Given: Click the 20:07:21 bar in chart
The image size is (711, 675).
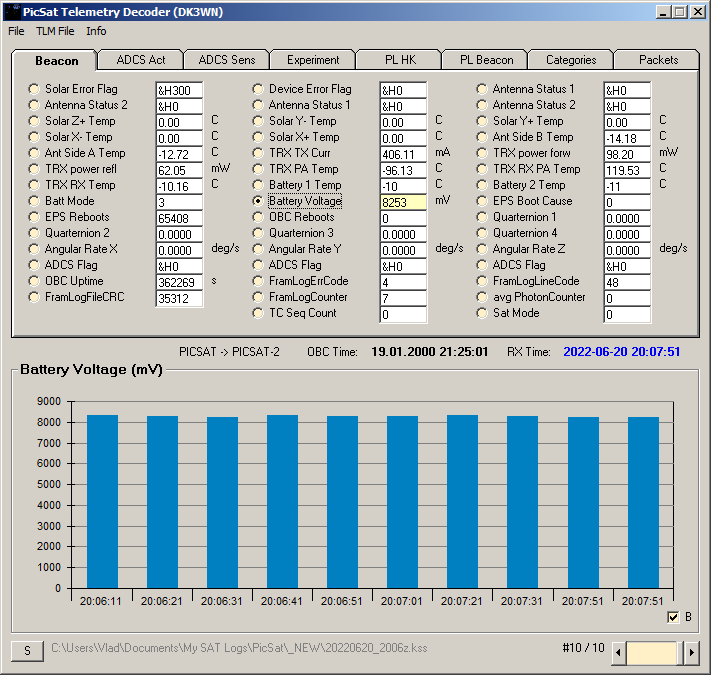Looking at the screenshot, I should pyautogui.click(x=463, y=501).
